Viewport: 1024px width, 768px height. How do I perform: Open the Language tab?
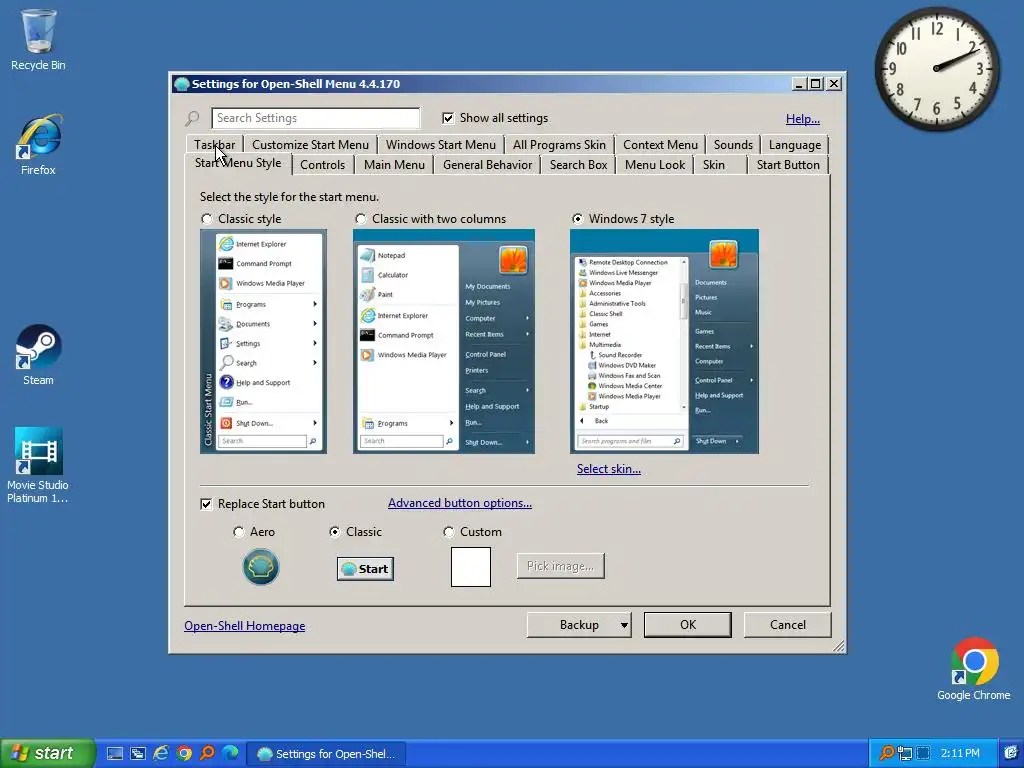pyautogui.click(x=795, y=145)
